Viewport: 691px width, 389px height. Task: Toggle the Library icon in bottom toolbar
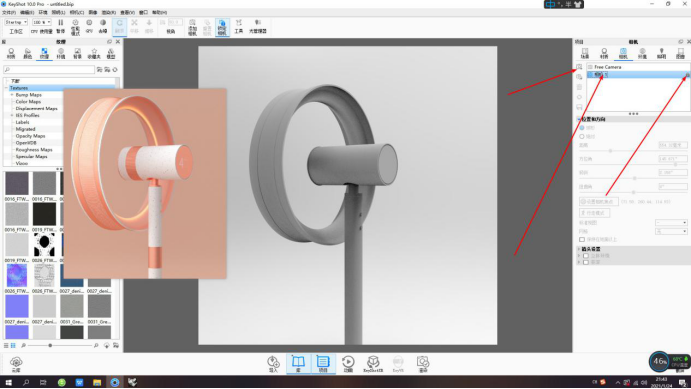[x=298, y=364]
